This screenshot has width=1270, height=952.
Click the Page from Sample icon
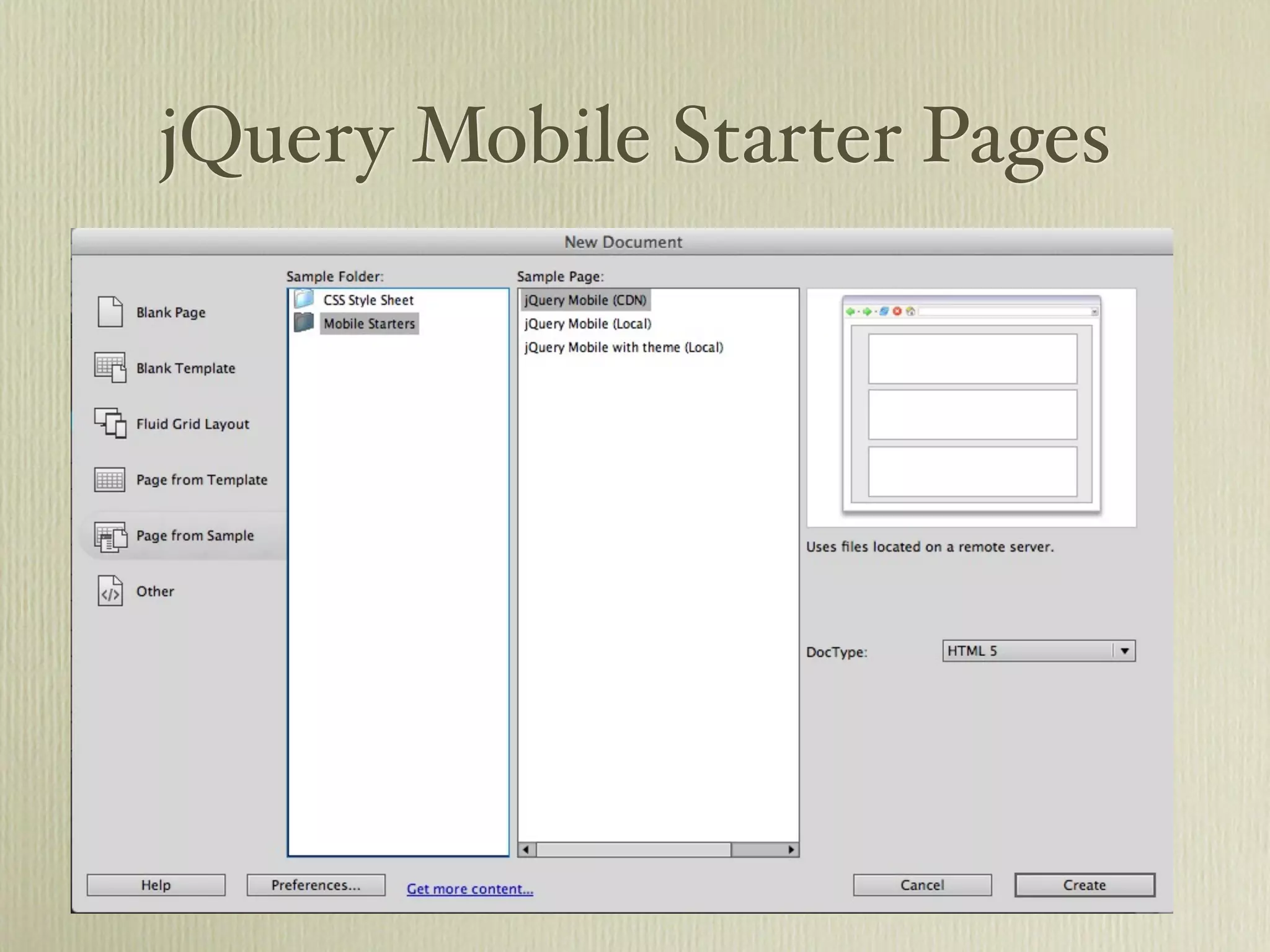(110, 536)
